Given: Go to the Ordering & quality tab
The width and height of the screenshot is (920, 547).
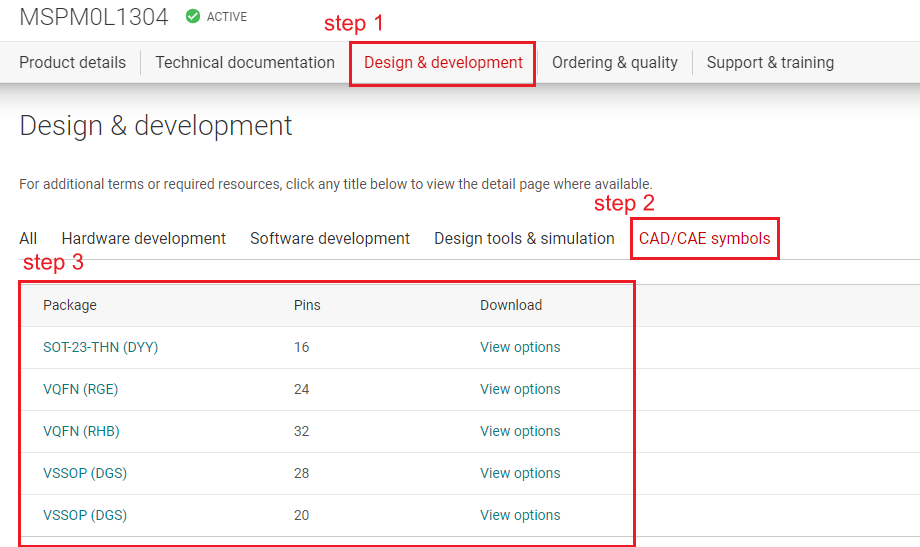Looking at the screenshot, I should (x=614, y=62).
